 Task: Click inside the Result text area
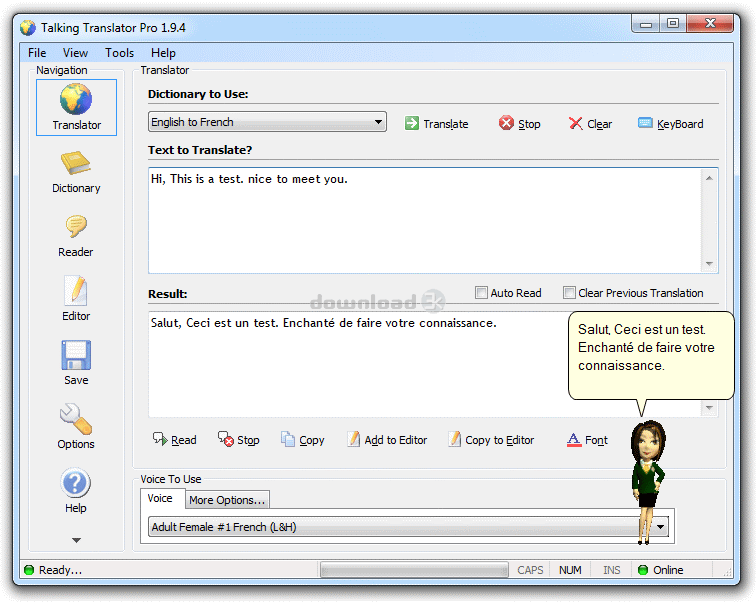click(x=359, y=364)
